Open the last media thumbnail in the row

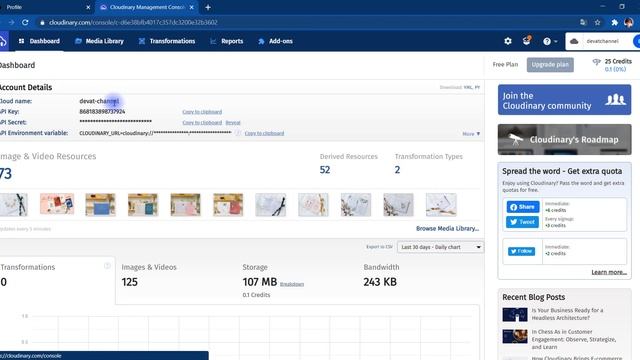[x=441, y=204]
